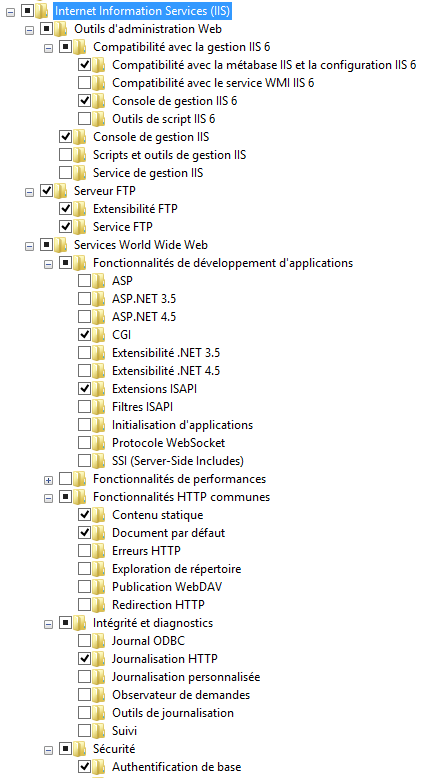The height and width of the screenshot is (778, 428).
Task: Click folder icon for Internet Information Services root
Action: coord(42,10)
